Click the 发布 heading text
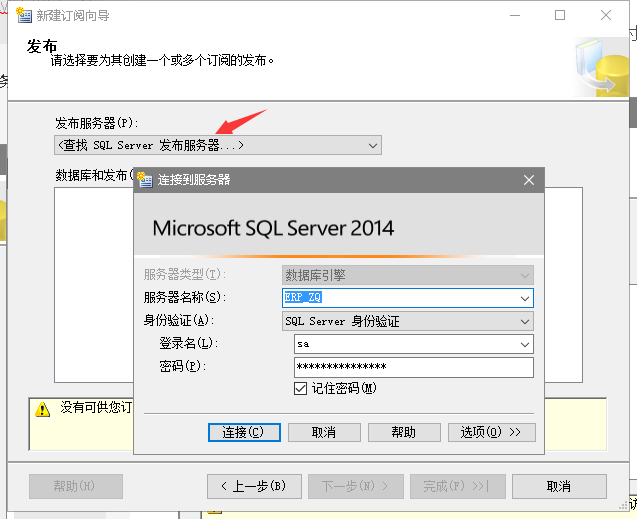The width and height of the screenshot is (637, 519). [42, 46]
